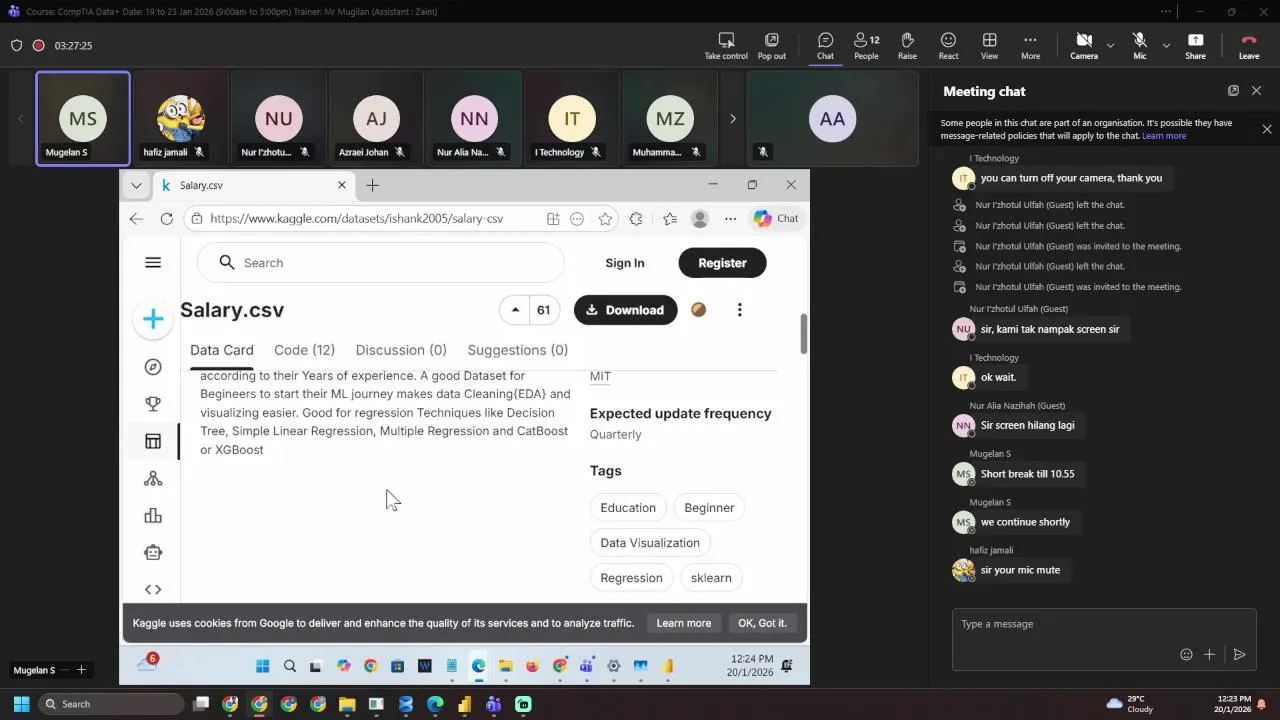Pop out the Meeting chat
This screenshot has height=720, width=1280.
tap(1233, 91)
